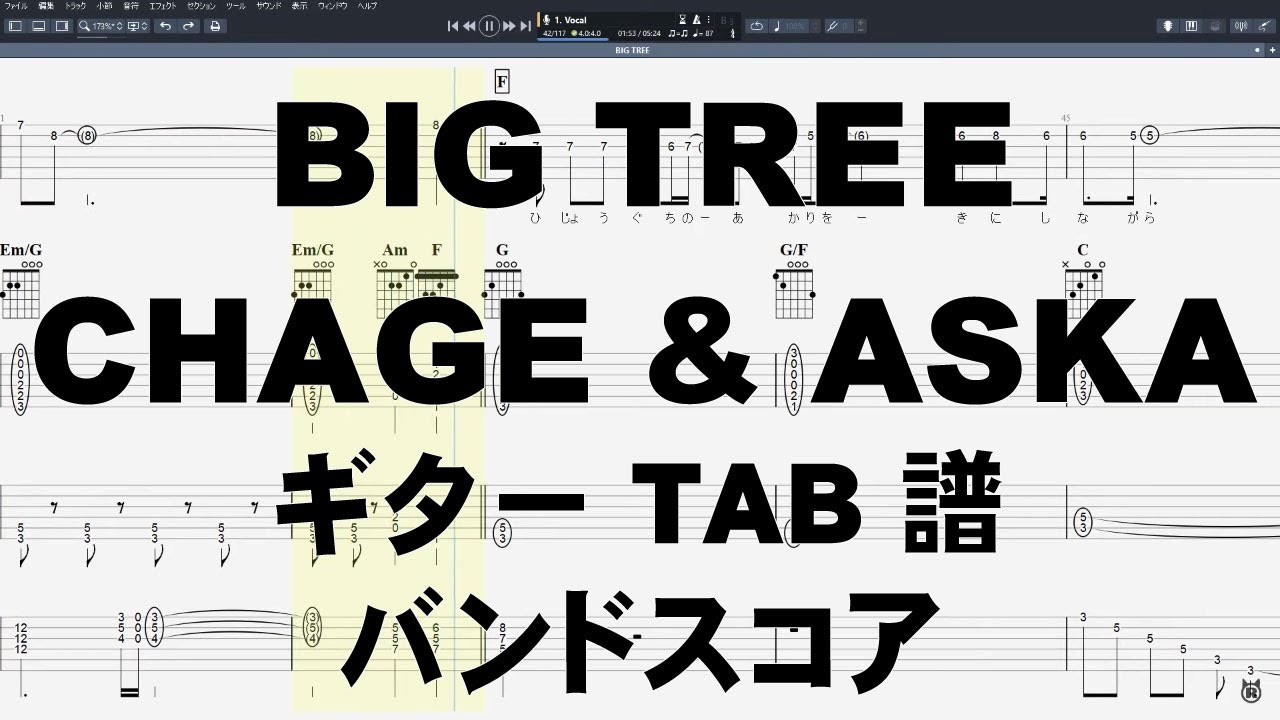Open the サウンド menu
The image size is (1280, 720).
(269, 6)
